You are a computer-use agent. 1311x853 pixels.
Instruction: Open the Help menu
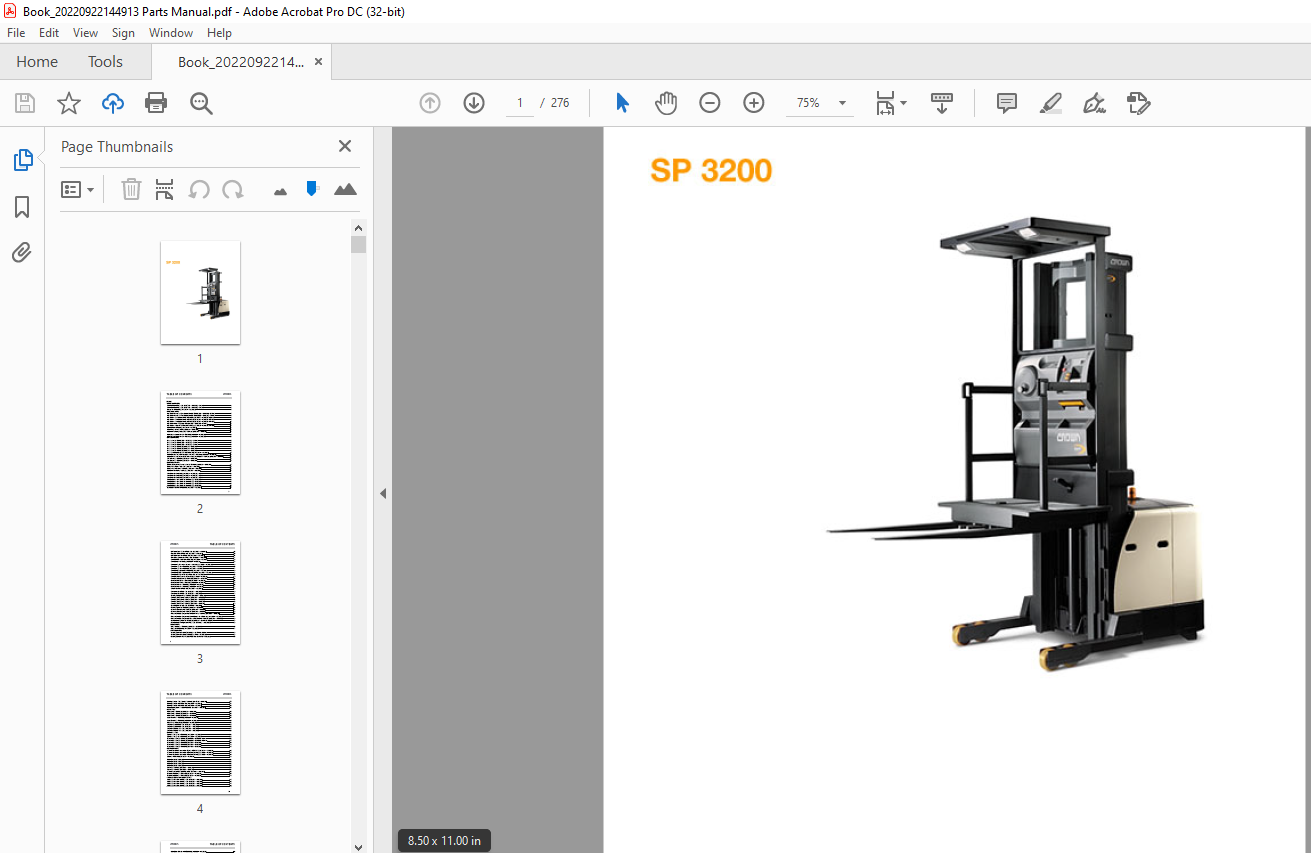pyautogui.click(x=219, y=33)
